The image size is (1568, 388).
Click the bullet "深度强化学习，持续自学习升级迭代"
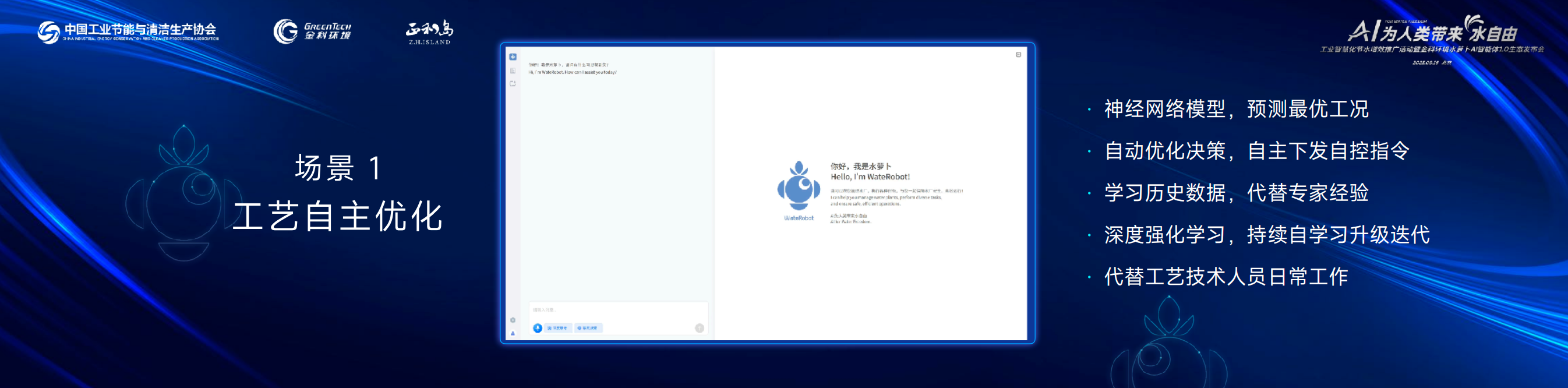1267,235
